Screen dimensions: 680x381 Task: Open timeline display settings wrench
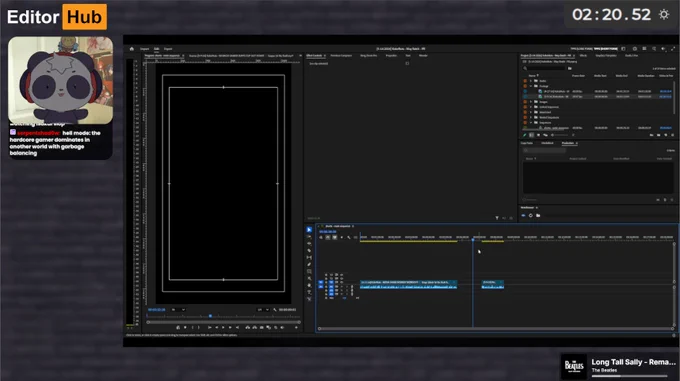tap(349, 238)
